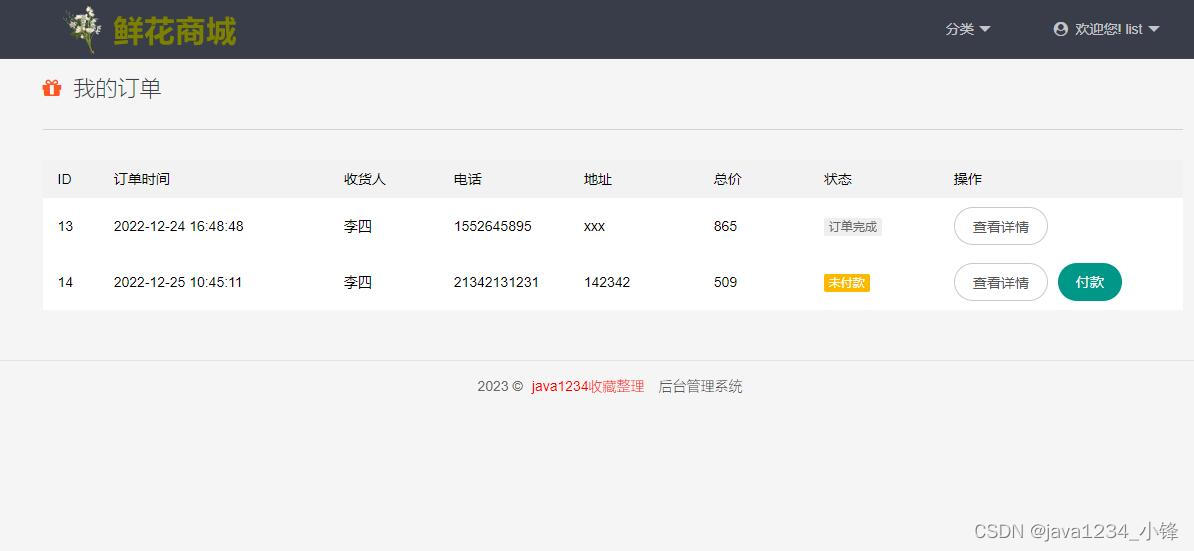
Task: Click the 电话 column header
Action: pyautogui.click(x=468, y=180)
